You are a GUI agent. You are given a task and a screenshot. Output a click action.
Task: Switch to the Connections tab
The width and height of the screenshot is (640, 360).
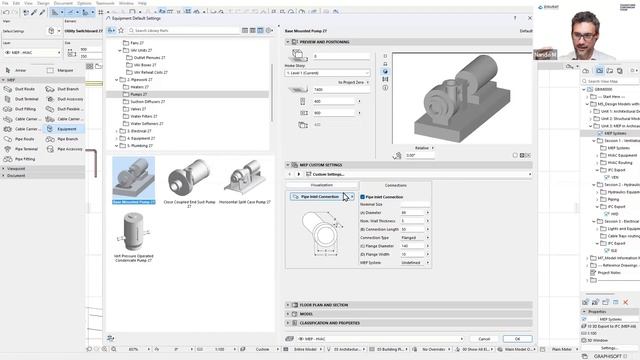[396, 185]
